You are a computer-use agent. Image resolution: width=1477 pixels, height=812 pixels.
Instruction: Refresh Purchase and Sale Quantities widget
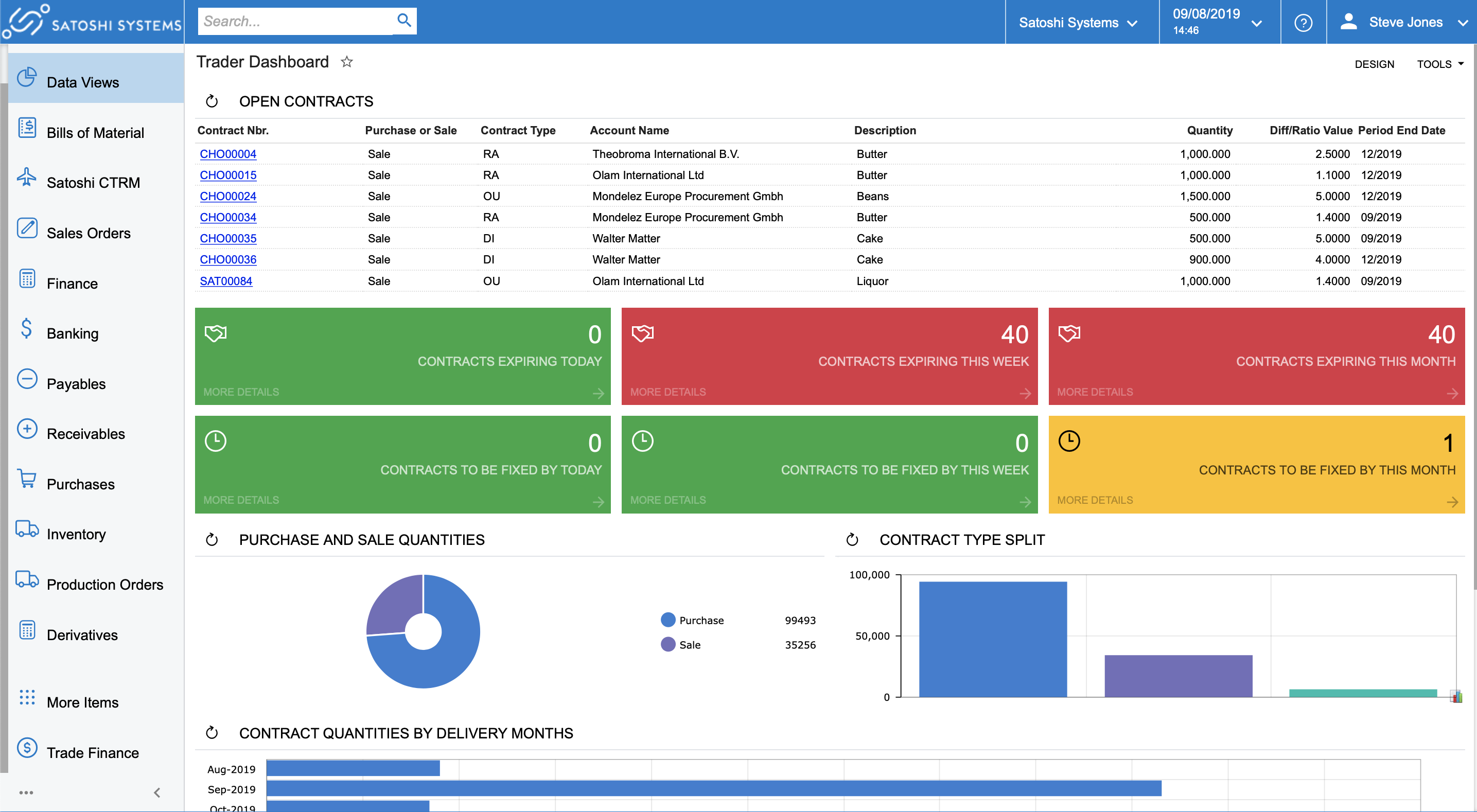tap(212, 540)
